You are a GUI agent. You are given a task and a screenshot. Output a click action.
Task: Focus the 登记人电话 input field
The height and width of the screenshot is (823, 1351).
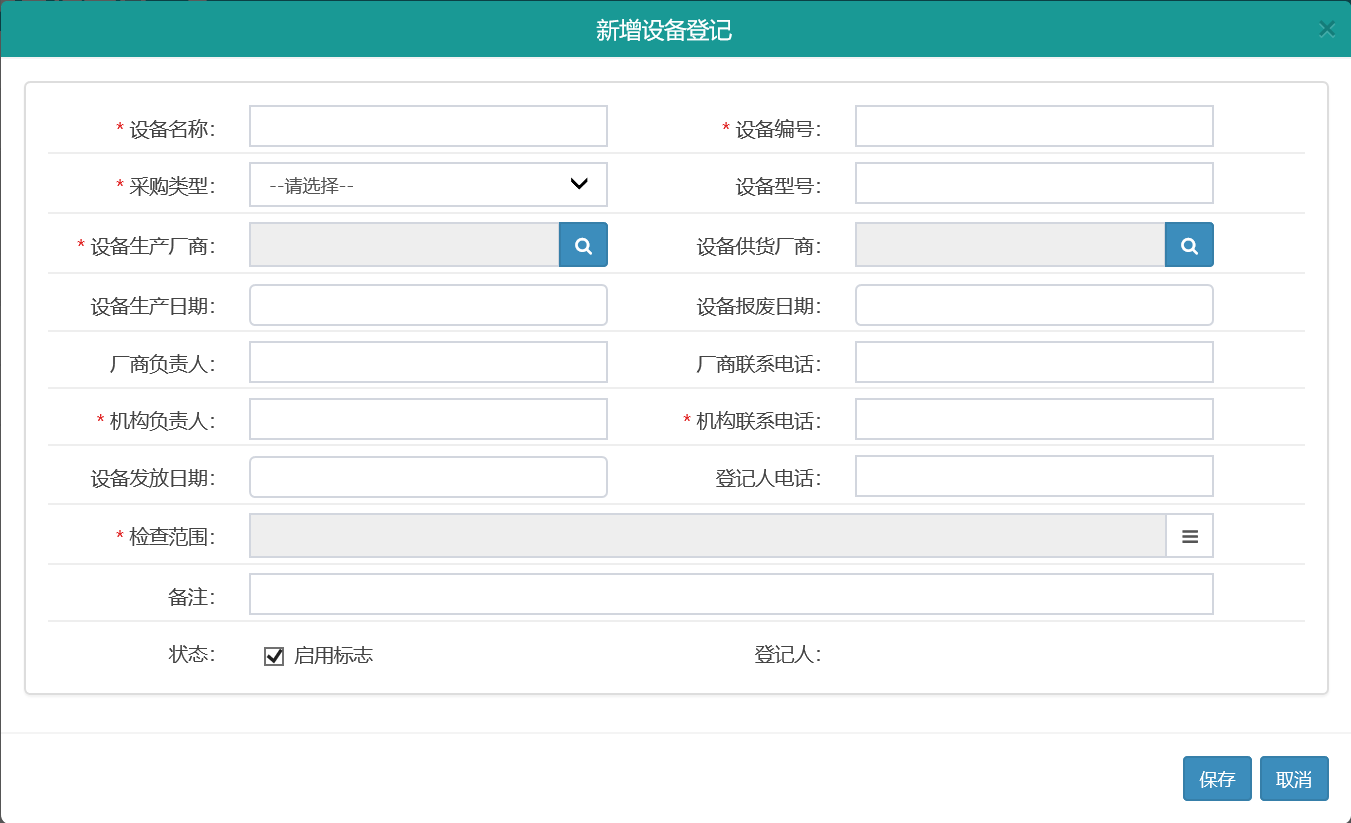coord(1034,476)
